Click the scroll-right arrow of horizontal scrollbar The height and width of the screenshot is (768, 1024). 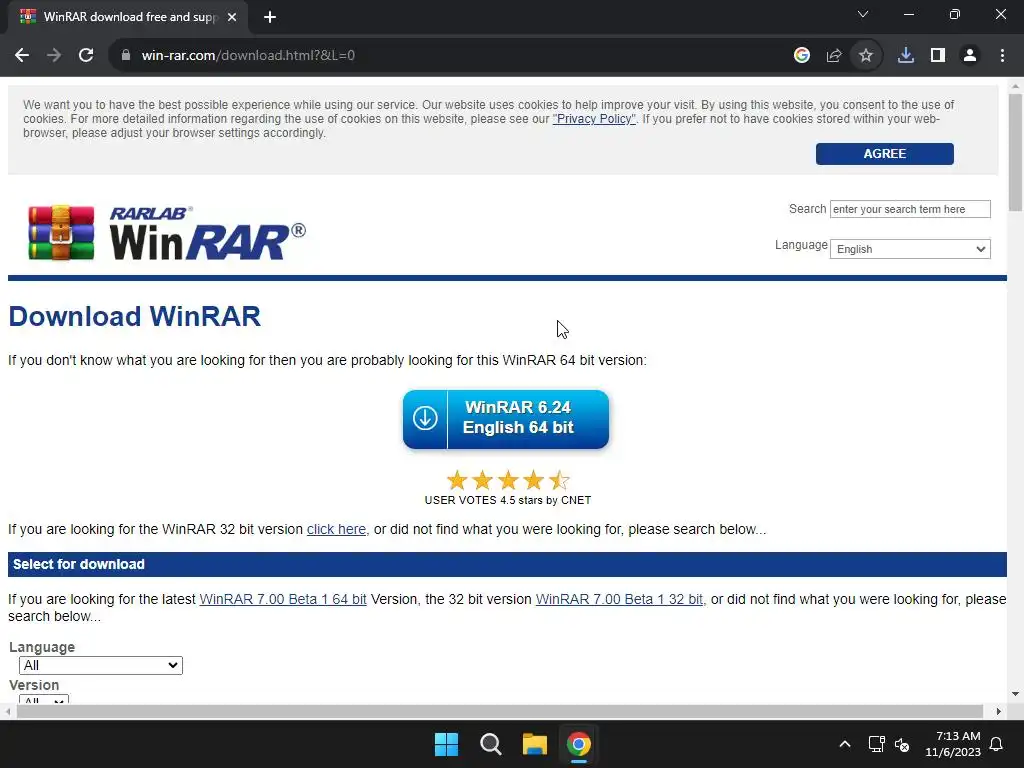pos(999,711)
